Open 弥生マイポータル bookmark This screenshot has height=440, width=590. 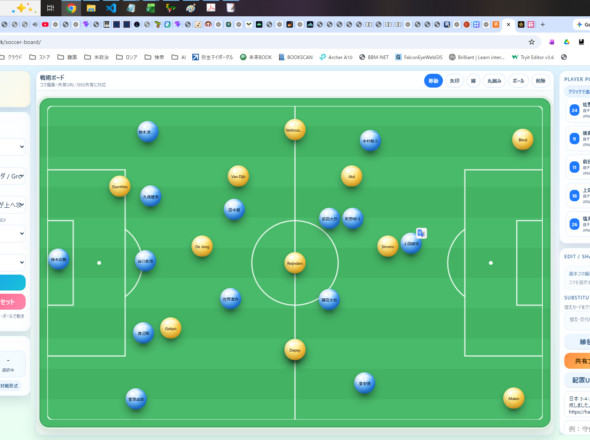coord(213,57)
